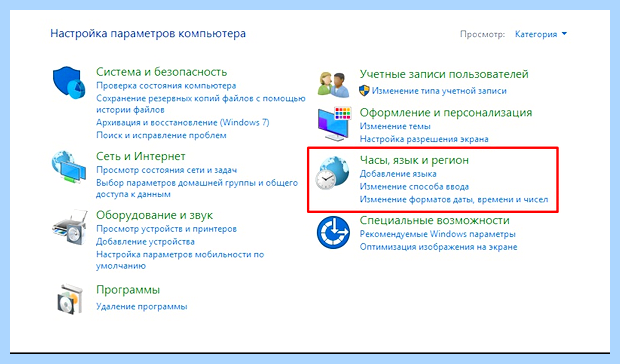Open Проверка состояния компьютера link
Screen dimensions: 620x364
(166, 85)
